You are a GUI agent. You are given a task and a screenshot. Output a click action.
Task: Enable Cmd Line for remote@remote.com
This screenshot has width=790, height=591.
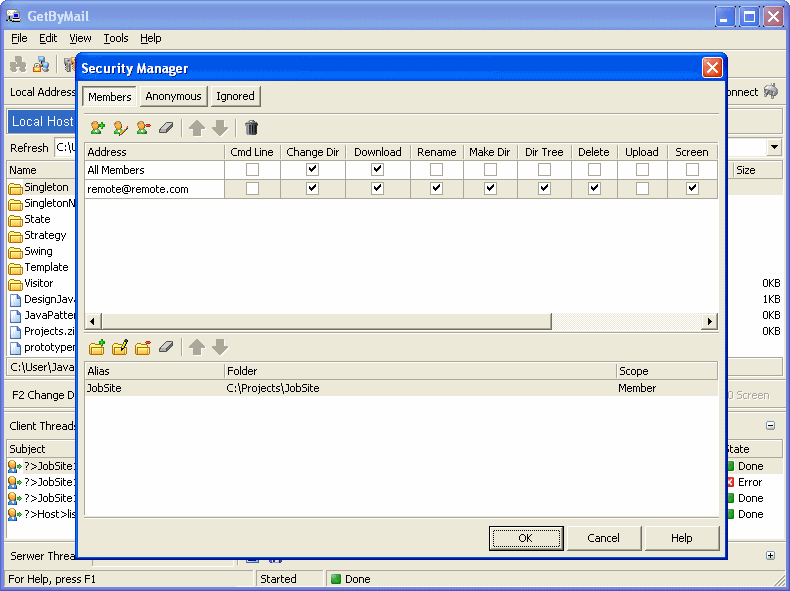click(x=252, y=188)
